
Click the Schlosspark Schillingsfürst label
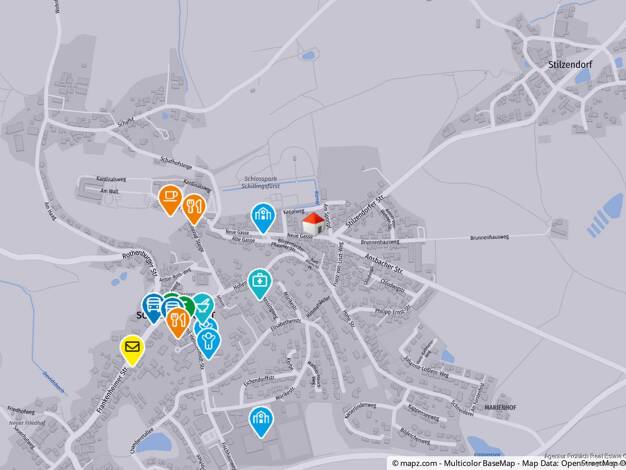click(x=260, y=182)
